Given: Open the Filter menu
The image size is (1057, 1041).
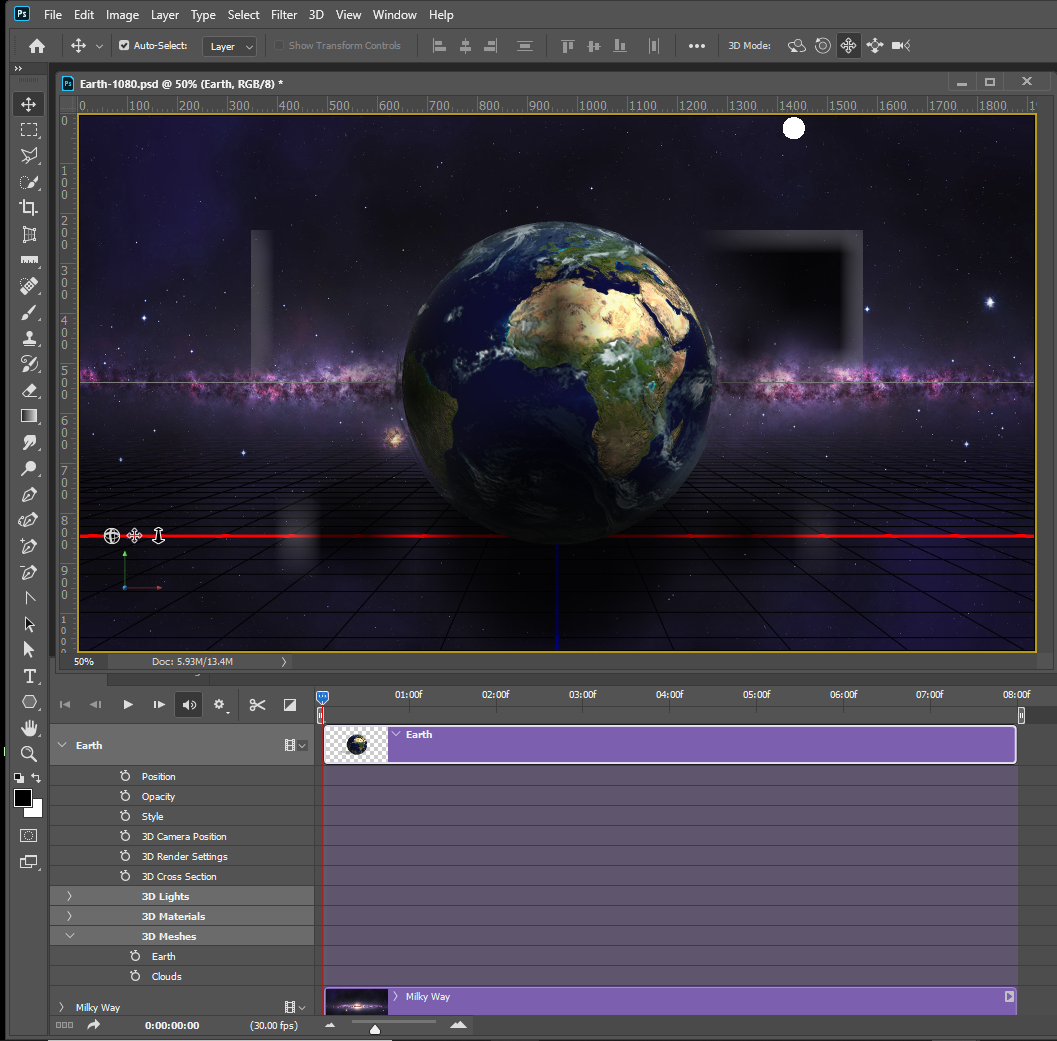Looking at the screenshot, I should [x=284, y=14].
